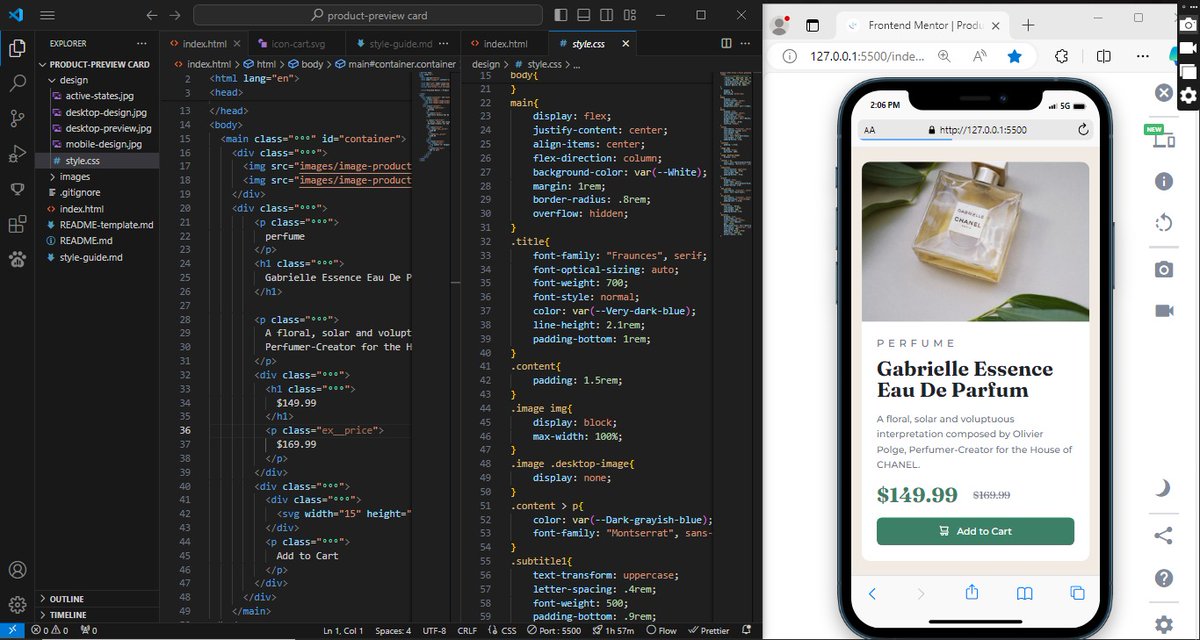The width and height of the screenshot is (1200, 640).
Task: Open README.md in the explorer
Action: pos(86,241)
